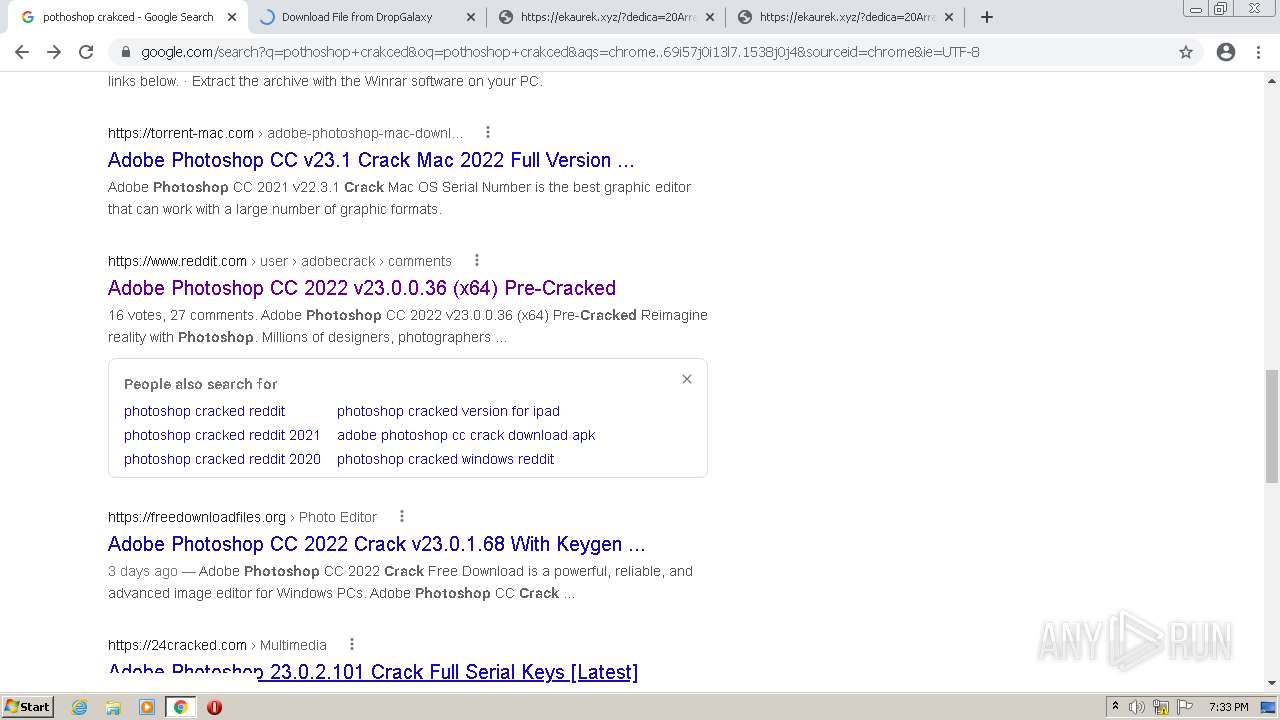Open Photoshop 23.0.2.101 Crack Serial Keys link
This screenshot has height=720, width=1280.
(373, 672)
